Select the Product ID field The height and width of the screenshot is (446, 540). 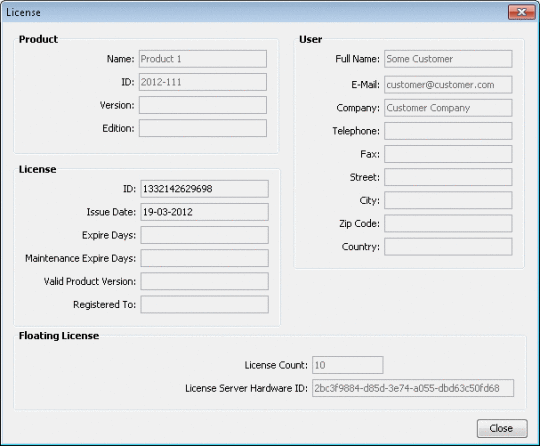point(203,82)
